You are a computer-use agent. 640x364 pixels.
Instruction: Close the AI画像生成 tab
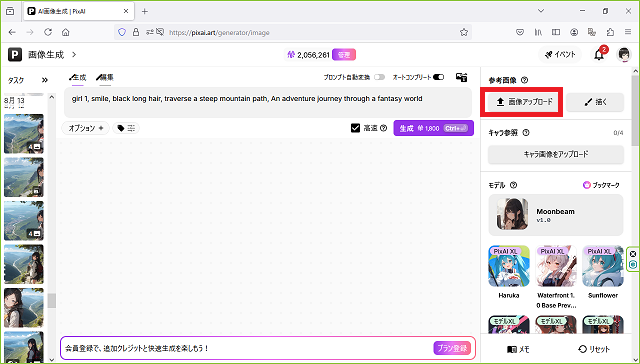point(126,11)
